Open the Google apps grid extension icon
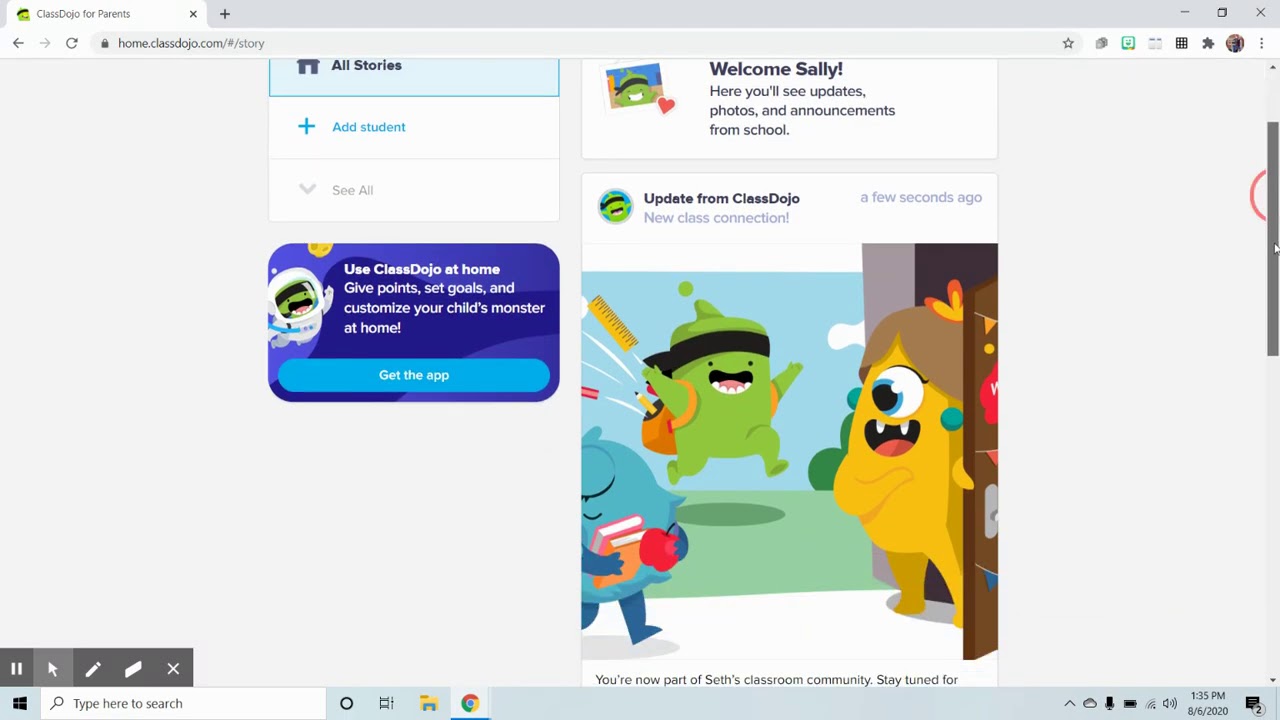The image size is (1280, 720). click(x=1182, y=43)
